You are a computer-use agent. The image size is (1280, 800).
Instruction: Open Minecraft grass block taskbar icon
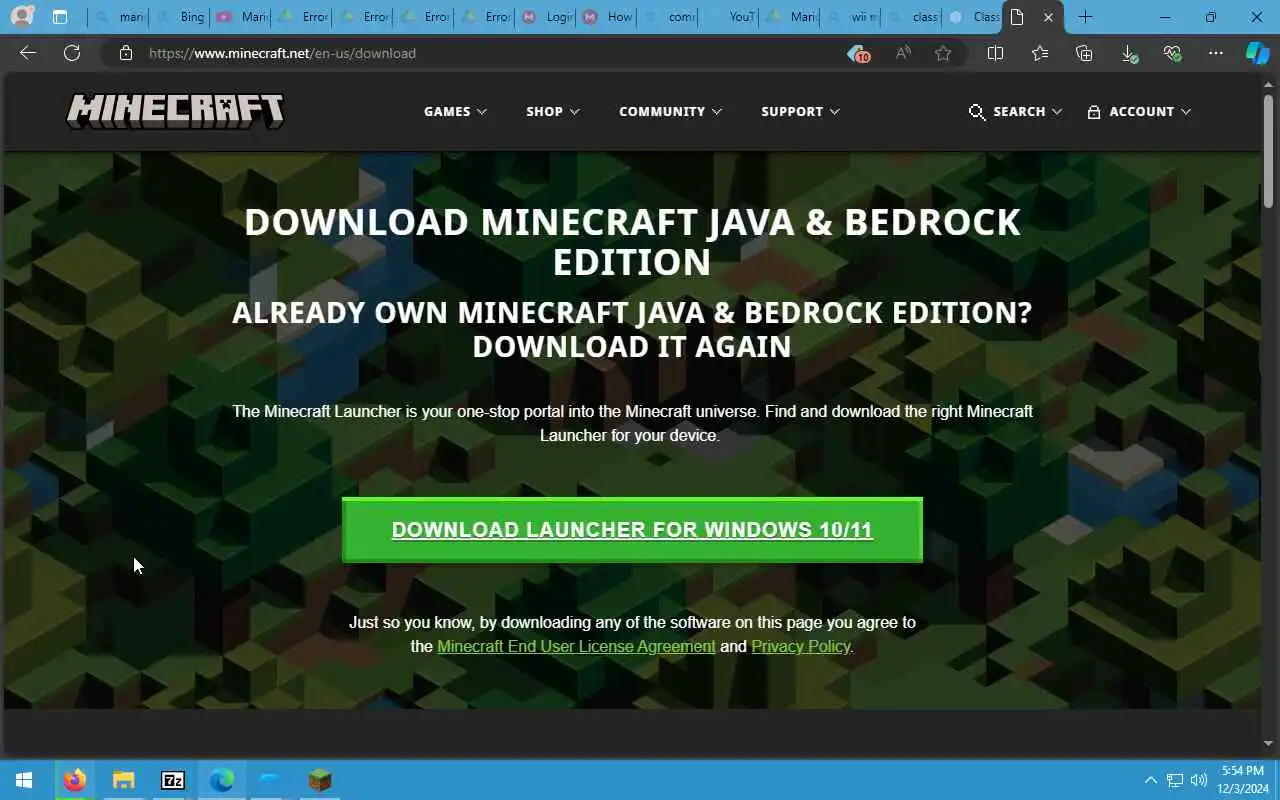click(x=319, y=780)
